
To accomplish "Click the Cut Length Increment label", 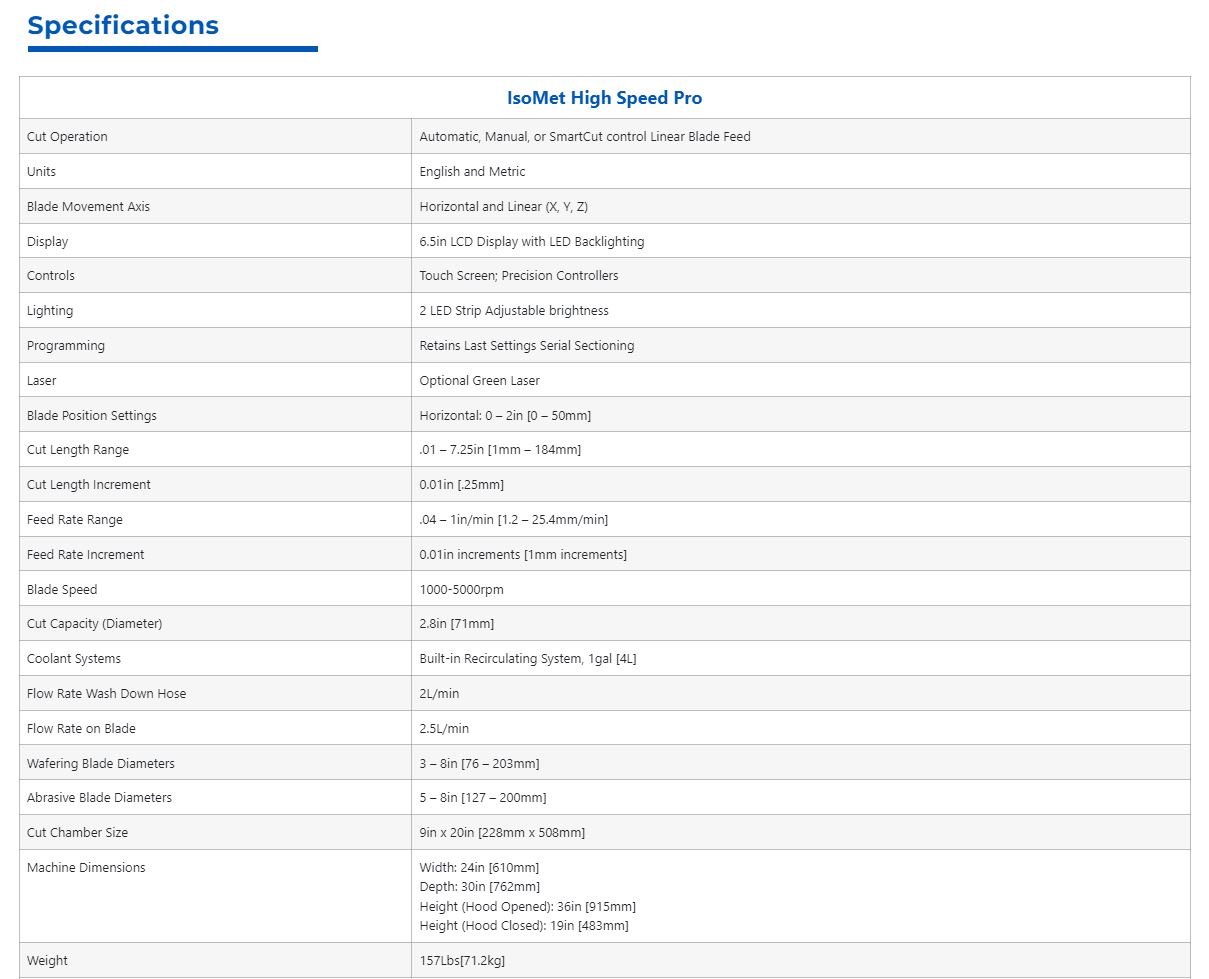I will [x=89, y=485].
